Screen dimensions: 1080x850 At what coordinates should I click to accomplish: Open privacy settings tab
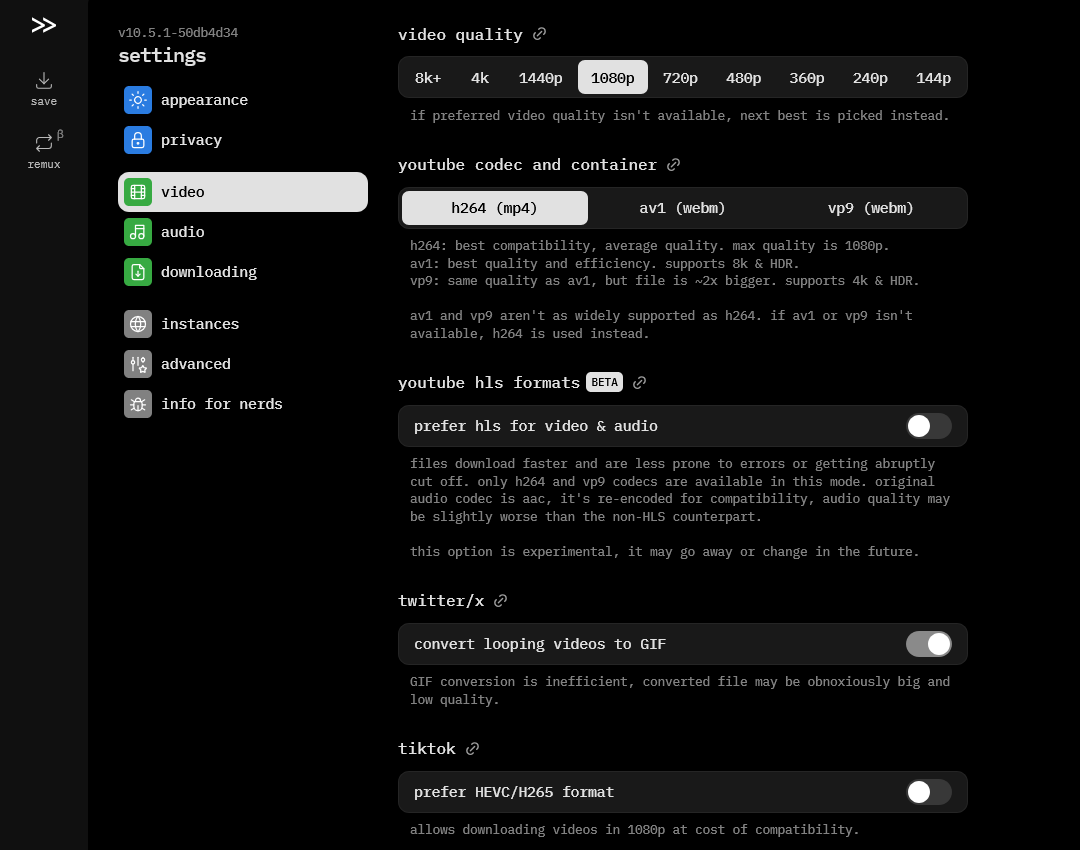pos(242,140)
